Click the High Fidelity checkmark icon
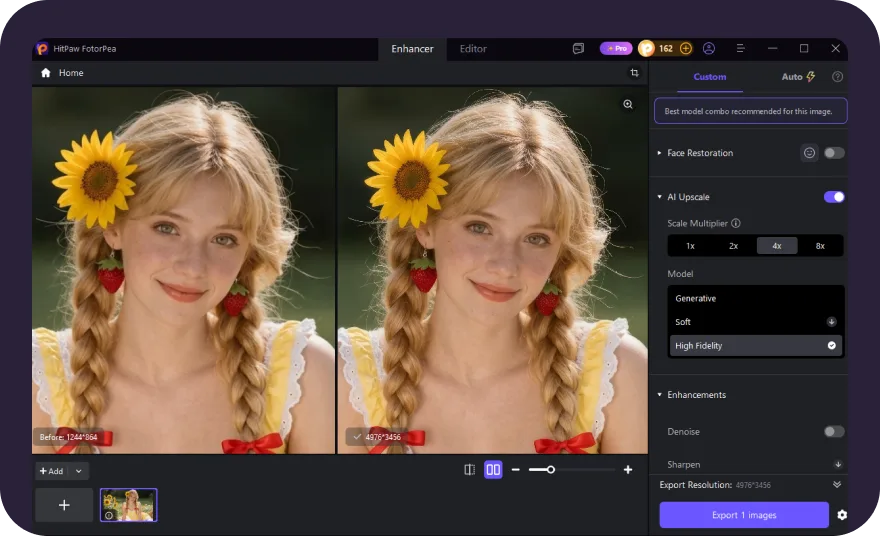This screenshot has width=880, height=536. 831,346
